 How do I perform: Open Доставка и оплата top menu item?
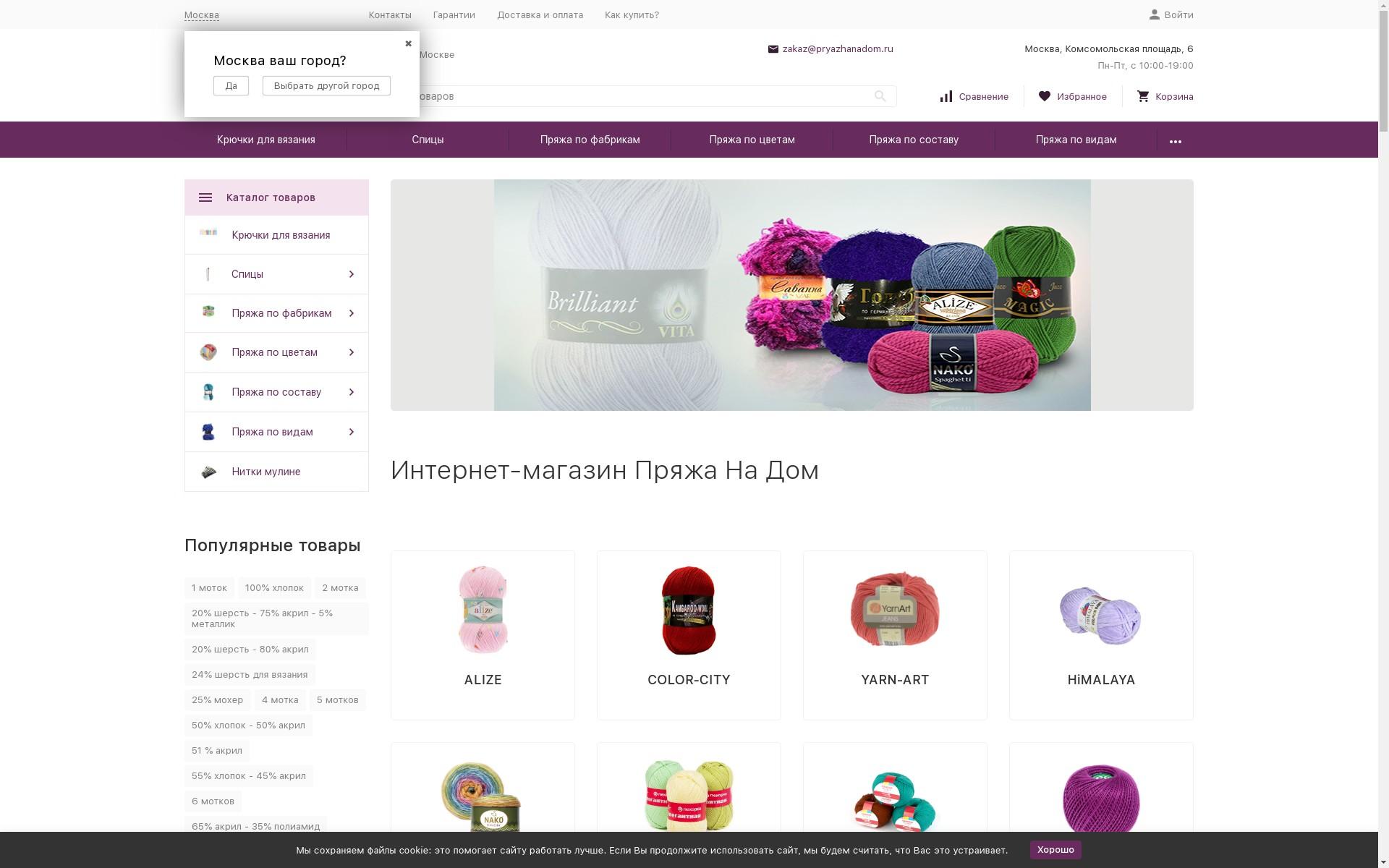[x=540, y=15]
